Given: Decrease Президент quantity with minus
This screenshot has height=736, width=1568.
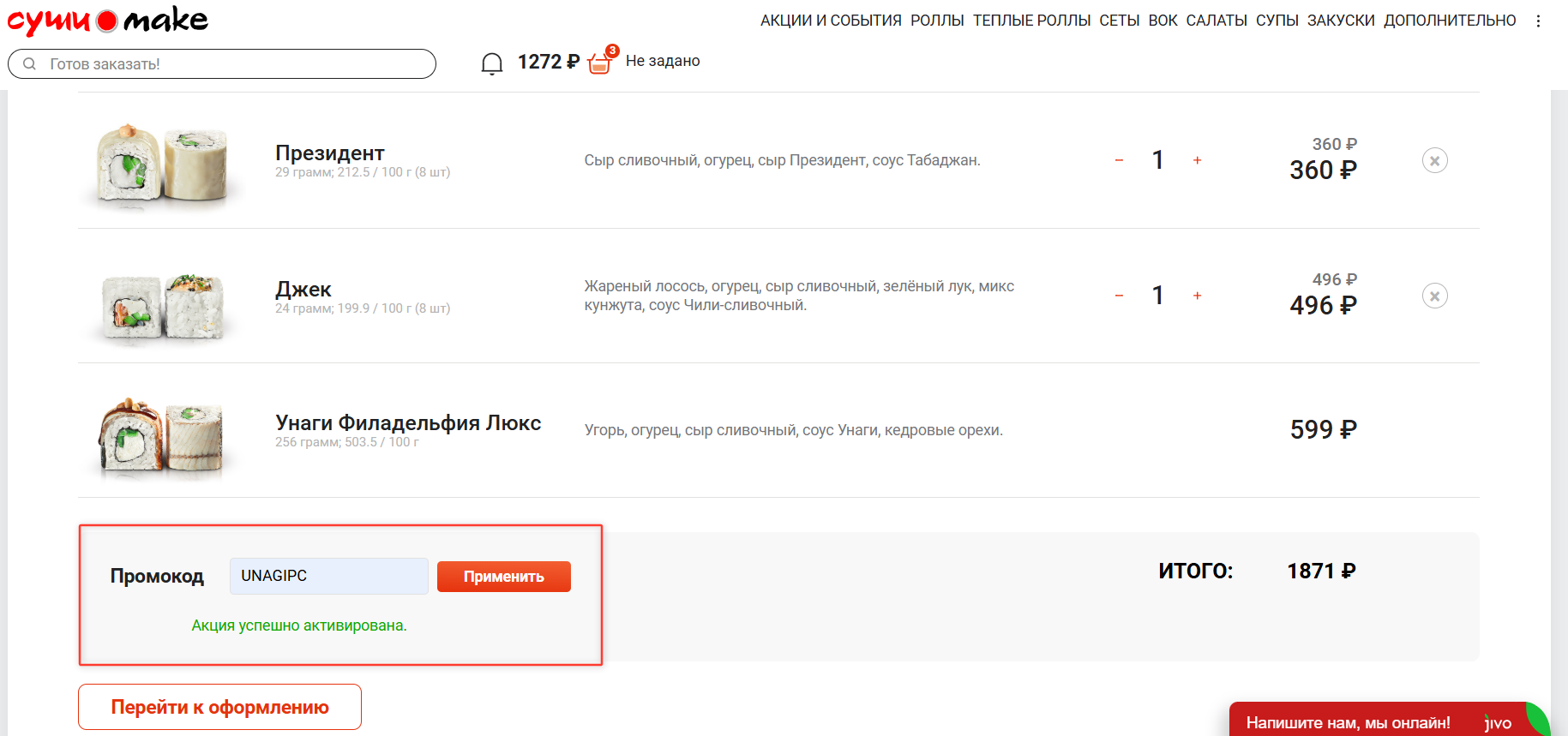Looking at the screenshot, I should click(1119, 160).
